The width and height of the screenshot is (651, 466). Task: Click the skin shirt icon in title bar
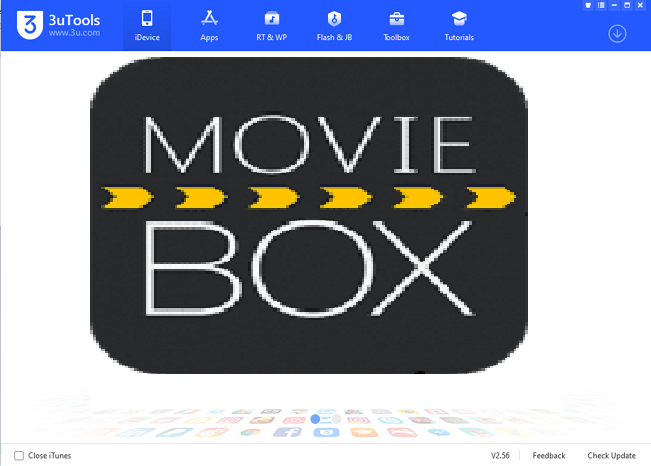[588, 5]
